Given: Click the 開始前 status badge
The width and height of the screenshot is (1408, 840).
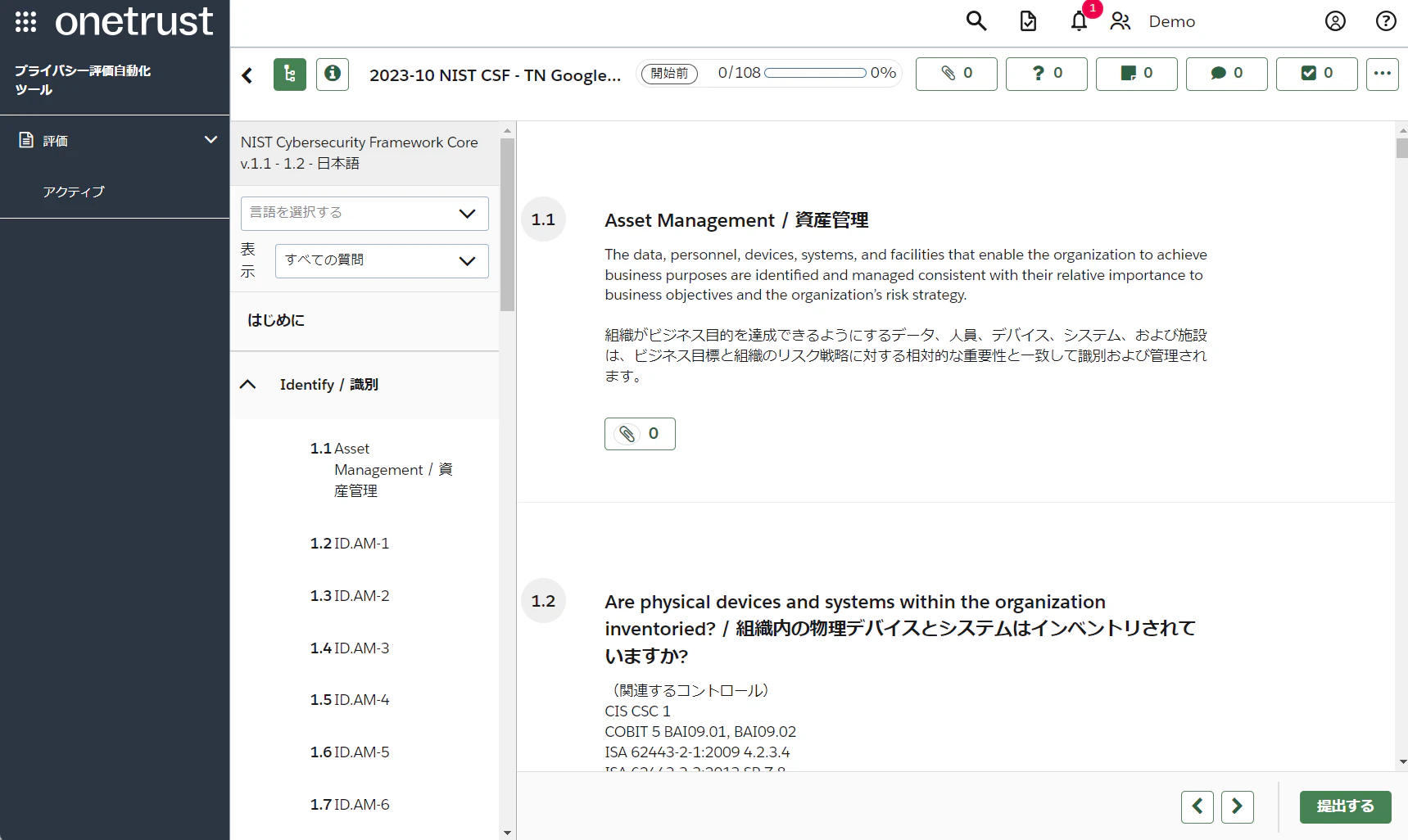Looking at the screenshot, I should 669,74.
